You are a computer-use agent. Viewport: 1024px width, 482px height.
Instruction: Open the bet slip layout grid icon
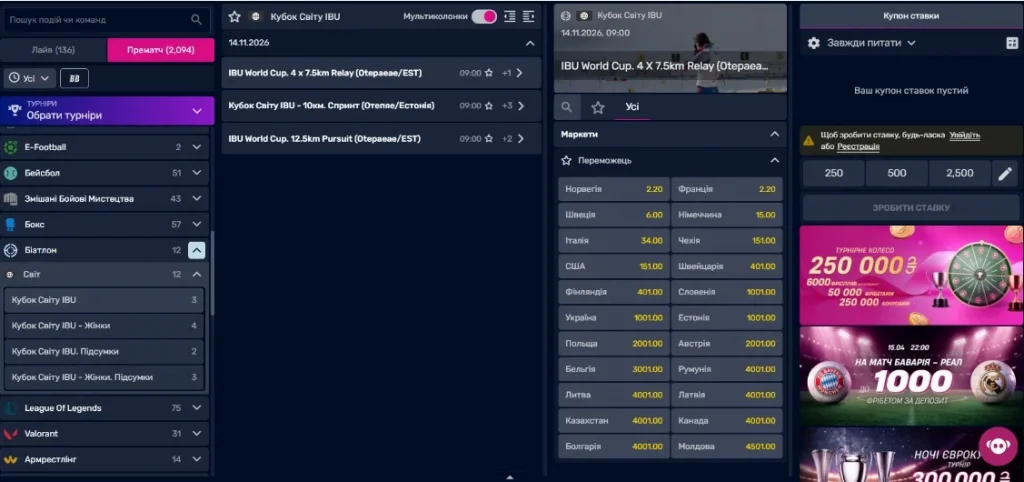point(1012,43)
